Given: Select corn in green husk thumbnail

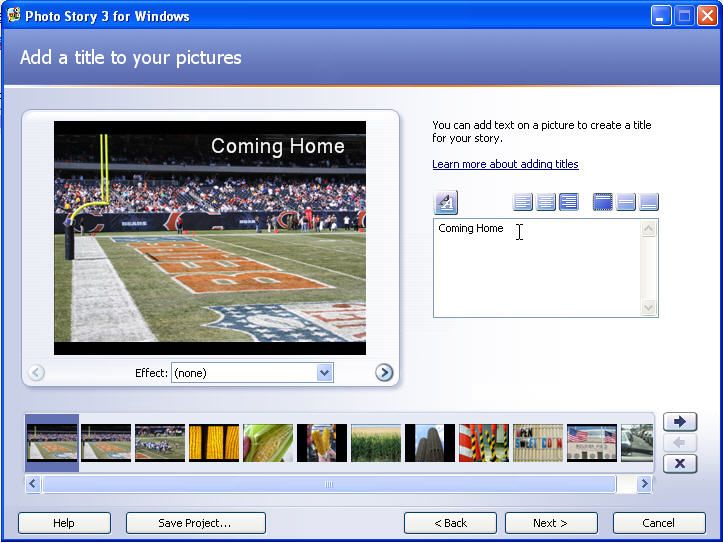Looking at the screenshot, I should click(x=268, y=443).
